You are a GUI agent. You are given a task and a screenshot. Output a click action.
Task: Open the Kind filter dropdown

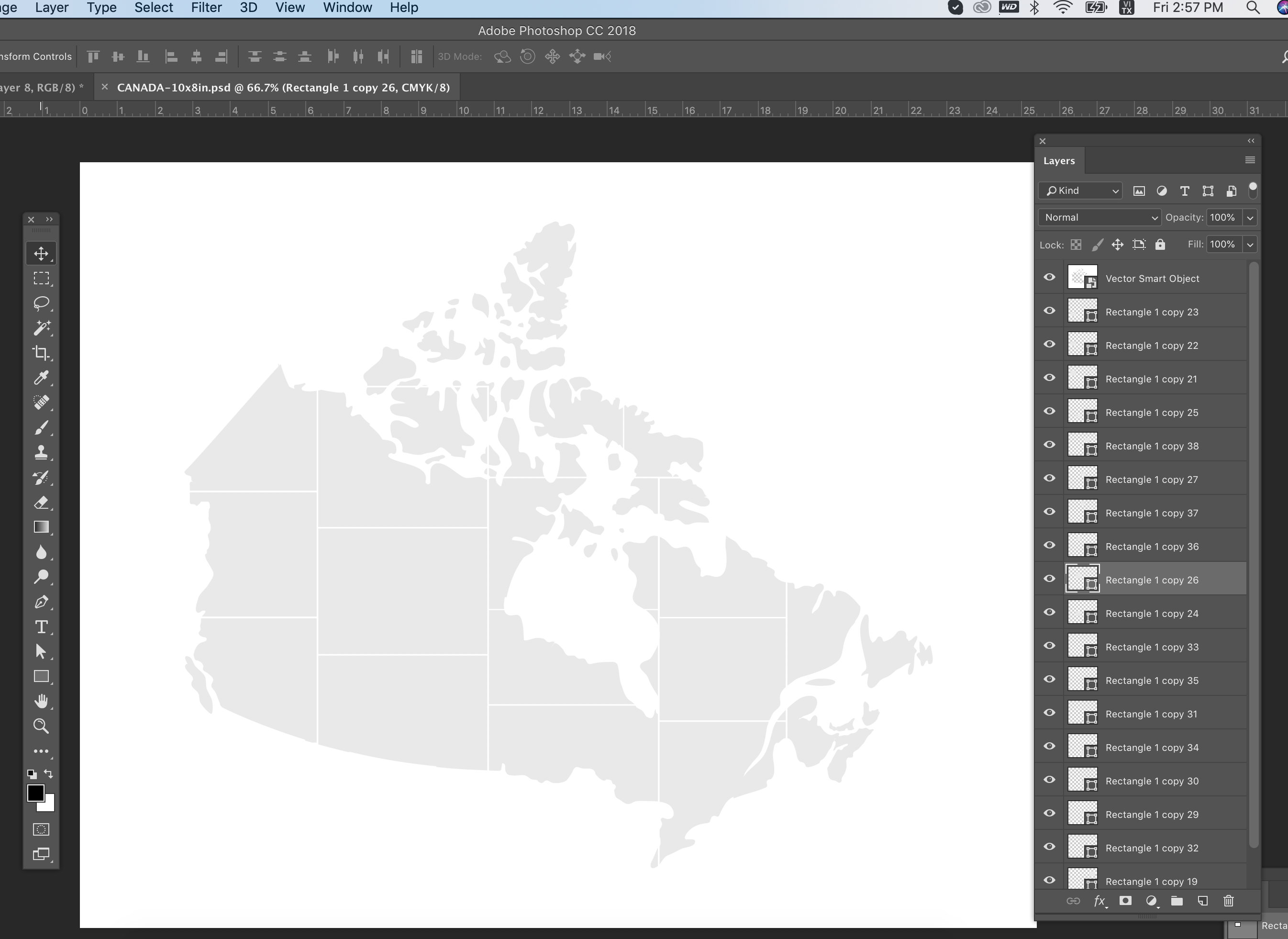[x=1079, y=190]
